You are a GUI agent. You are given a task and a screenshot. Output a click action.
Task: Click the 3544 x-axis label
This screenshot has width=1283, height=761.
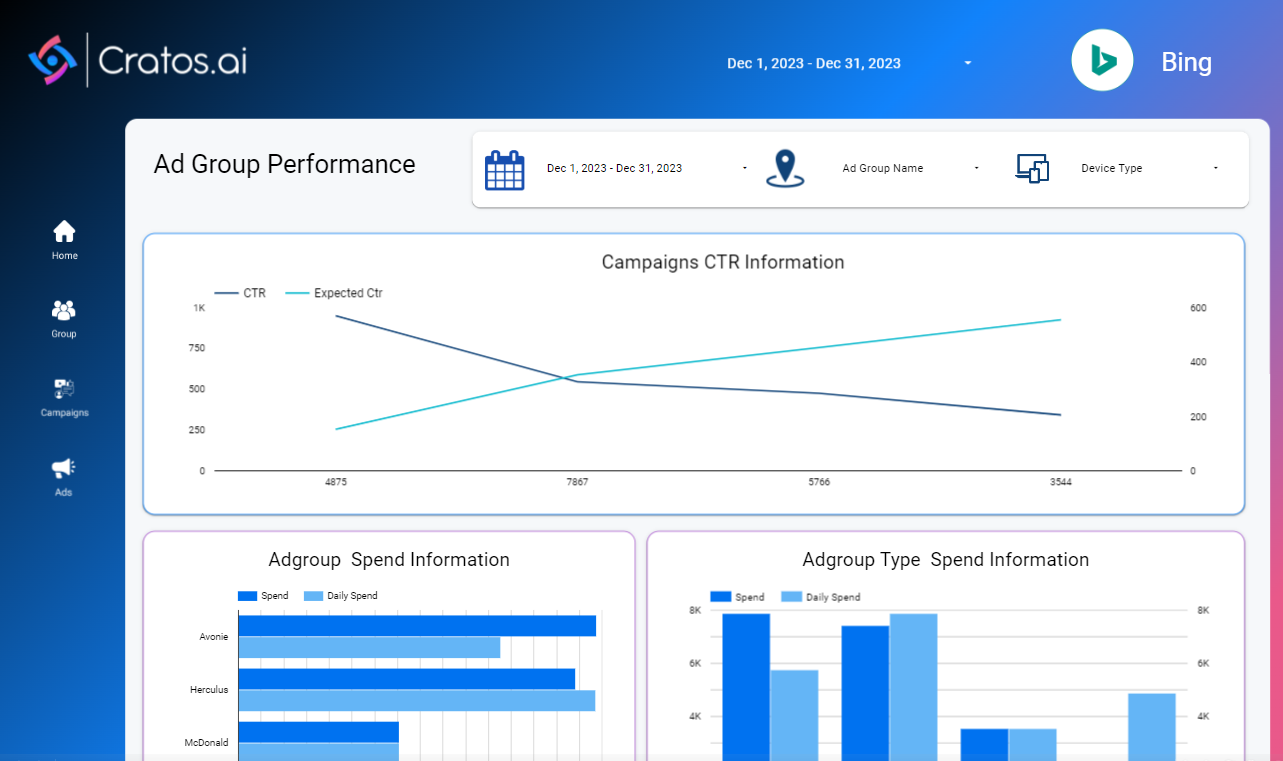pyautogui.click(x=1061, y=482)
